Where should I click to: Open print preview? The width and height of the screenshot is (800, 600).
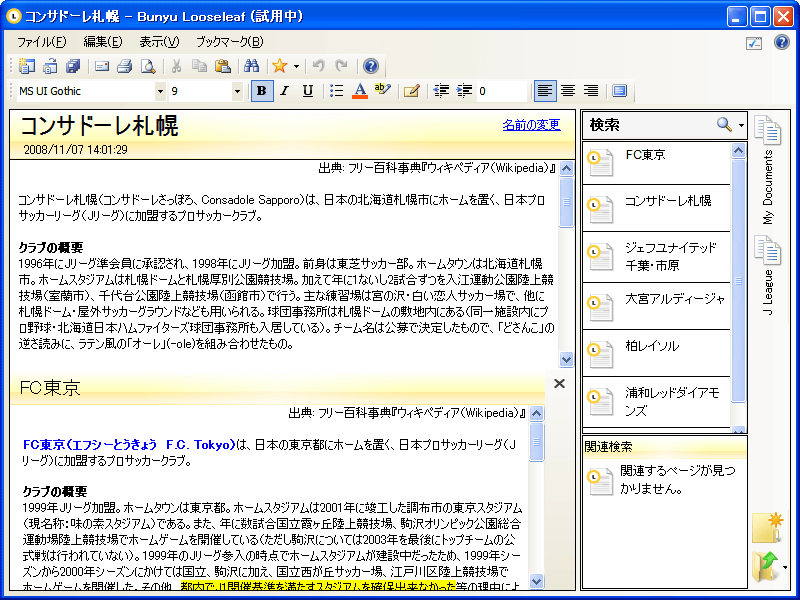click(x=148, y=66)
